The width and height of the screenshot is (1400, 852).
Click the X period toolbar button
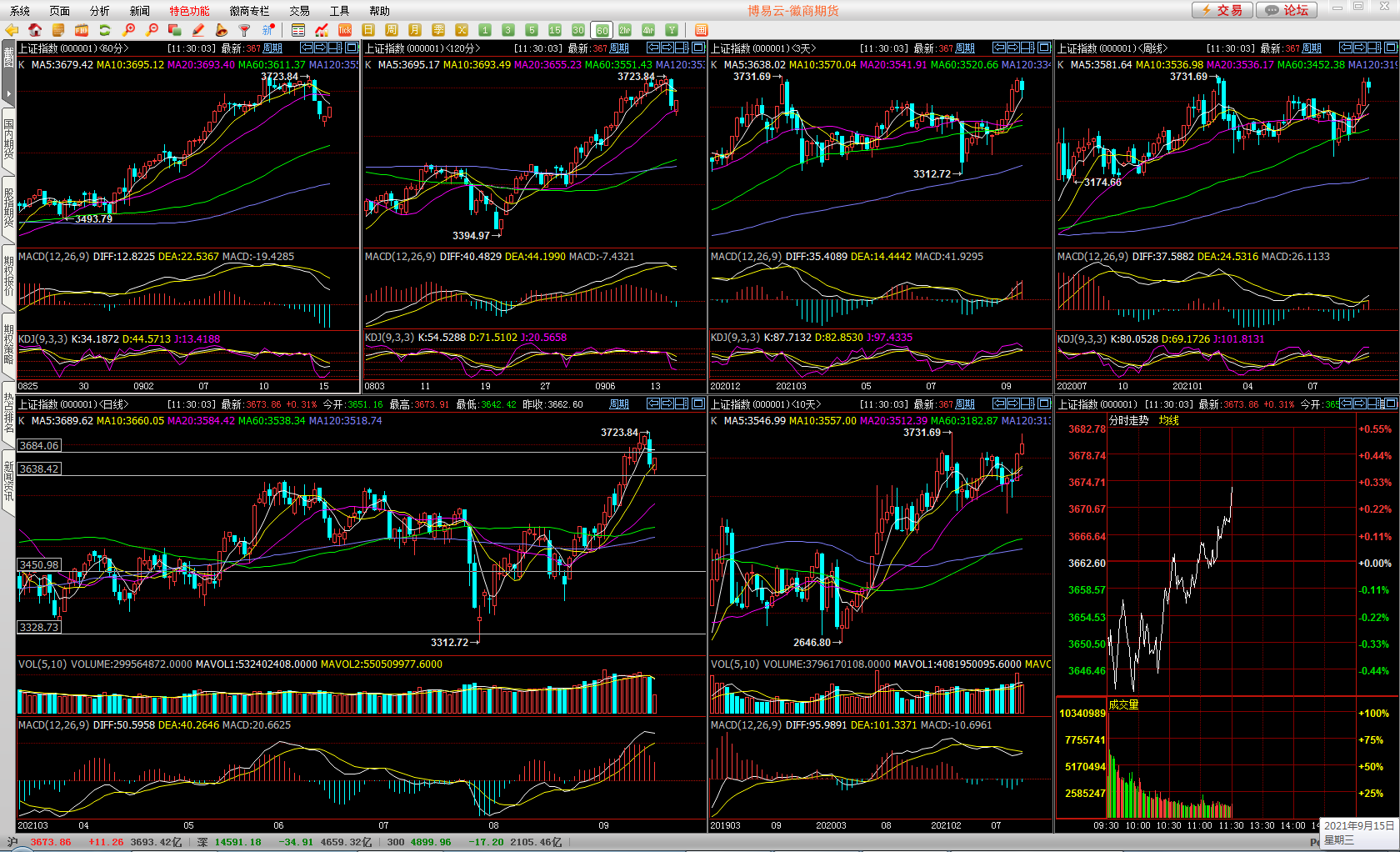462,30
